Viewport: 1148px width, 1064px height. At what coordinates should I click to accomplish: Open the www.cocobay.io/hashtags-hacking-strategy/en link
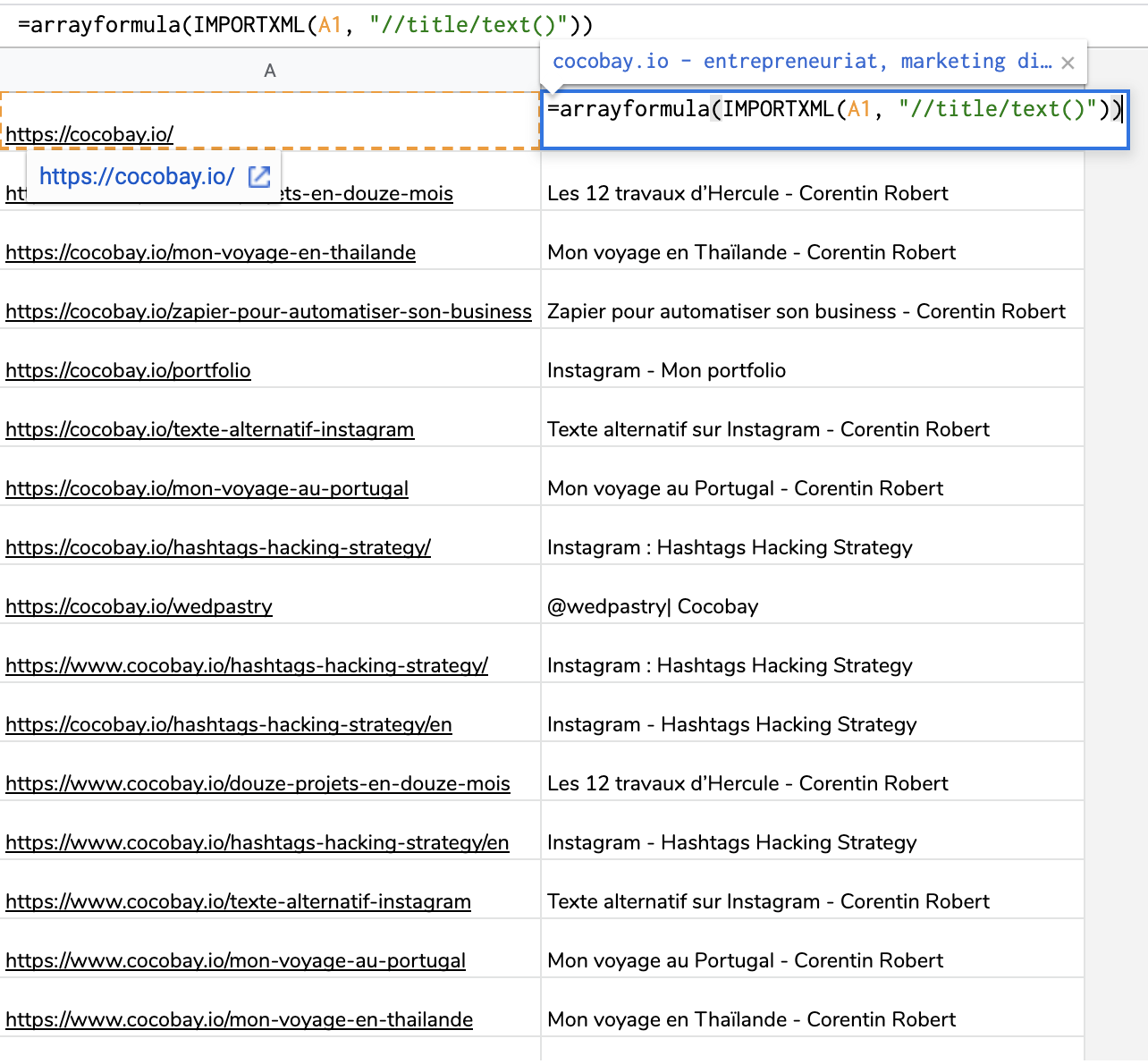[x=257, y=842]
